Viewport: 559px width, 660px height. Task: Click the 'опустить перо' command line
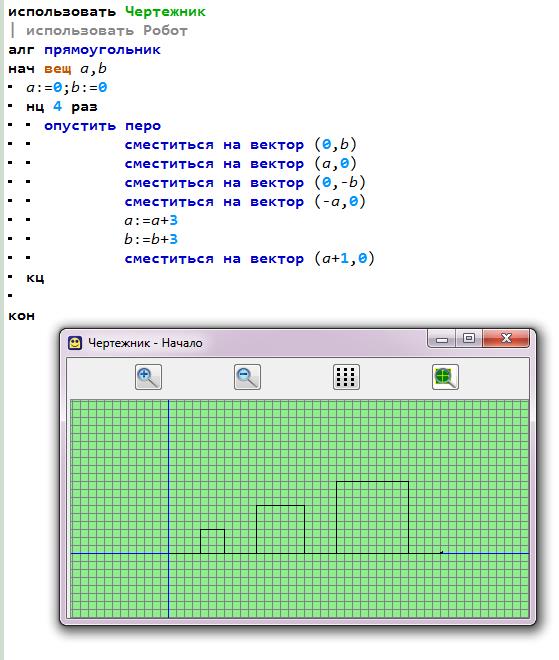pyautogui.click(x=102, y=125)
